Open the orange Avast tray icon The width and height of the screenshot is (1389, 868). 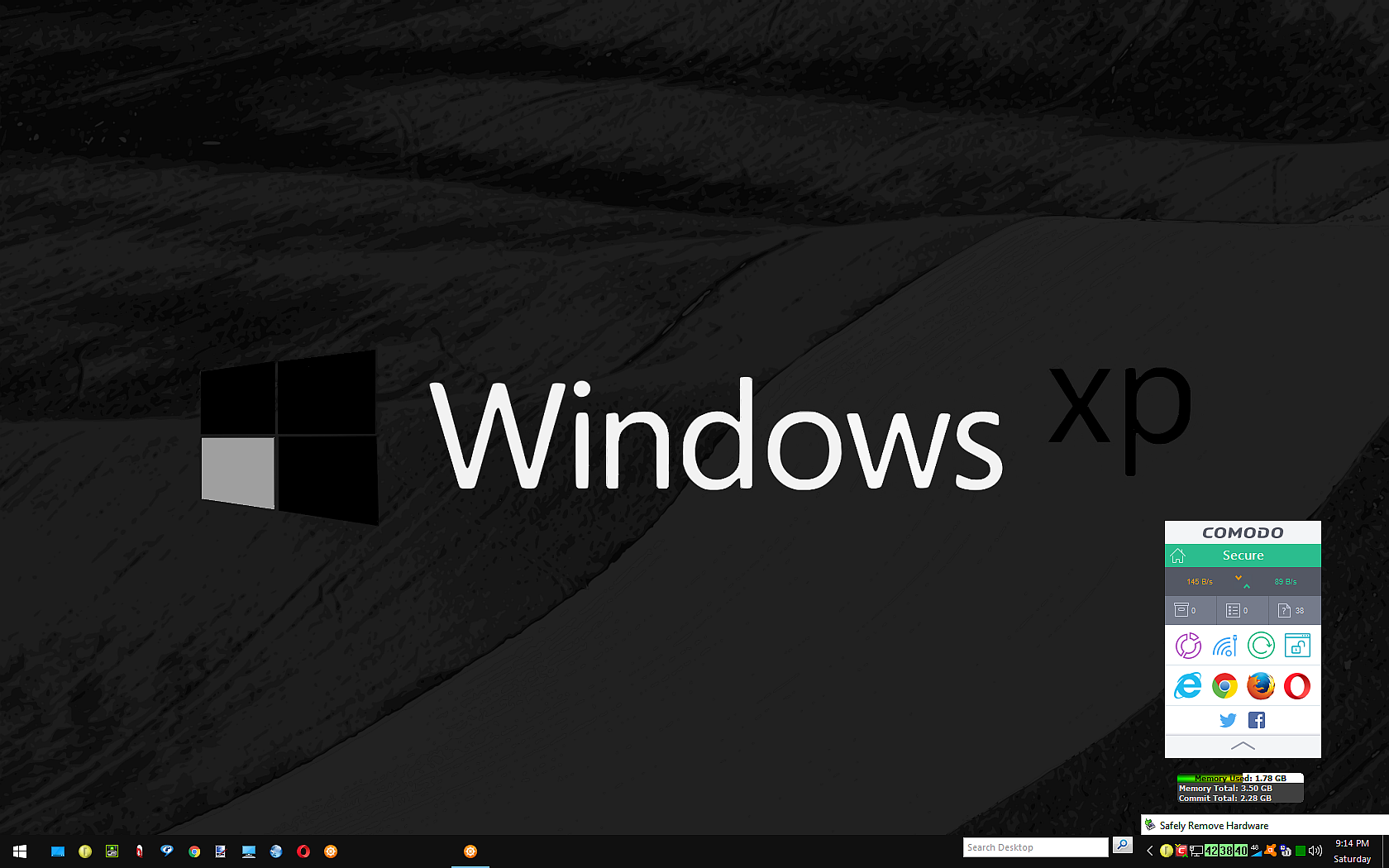[x=1271, y=851]
